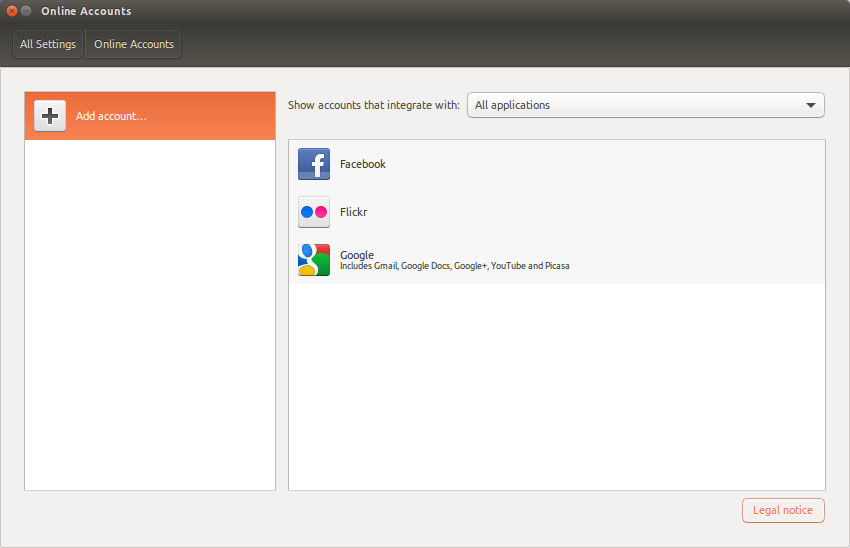Viewport: 850px width, 548px height.
Task: Click the plus icon for adding account
Action: pos(50,115)
